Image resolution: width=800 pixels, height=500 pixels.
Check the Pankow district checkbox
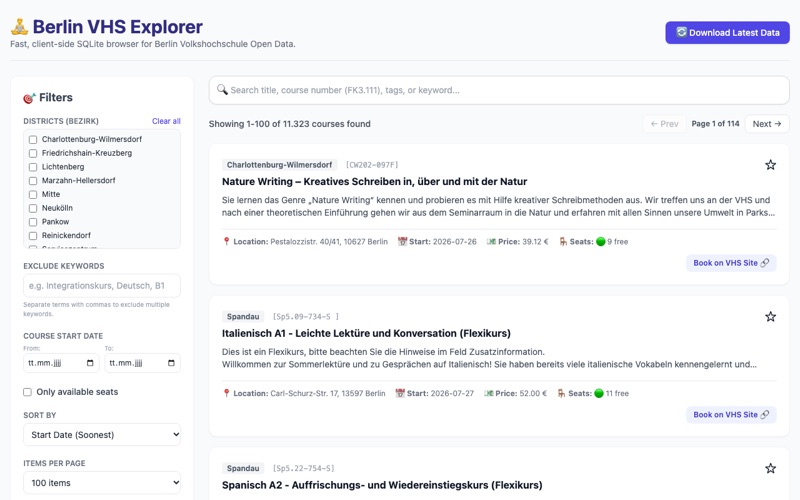coord(33,222)
